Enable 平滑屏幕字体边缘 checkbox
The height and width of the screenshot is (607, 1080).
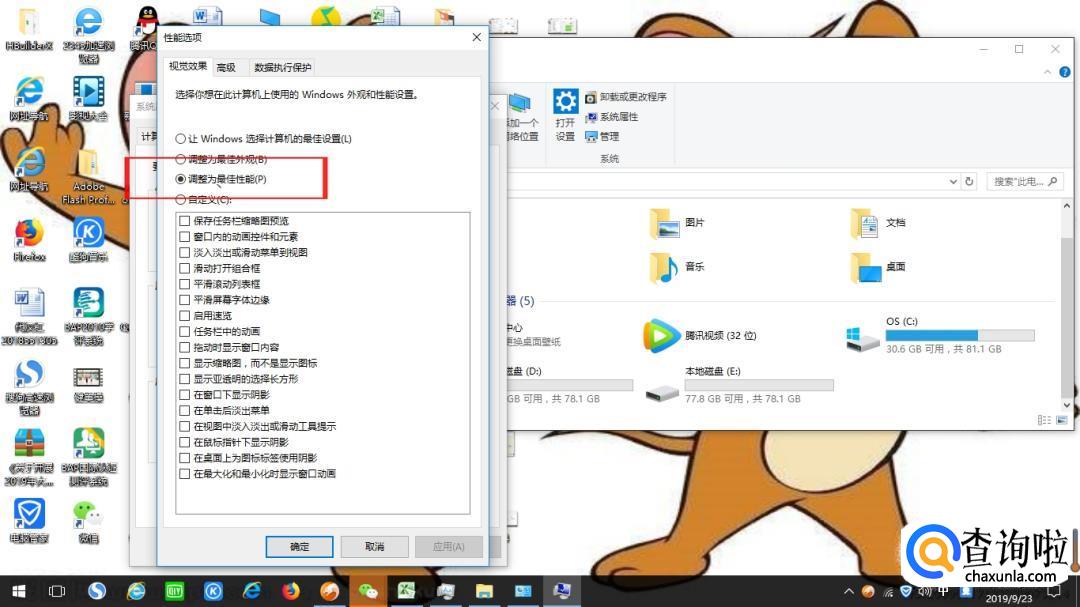point(185,300)
